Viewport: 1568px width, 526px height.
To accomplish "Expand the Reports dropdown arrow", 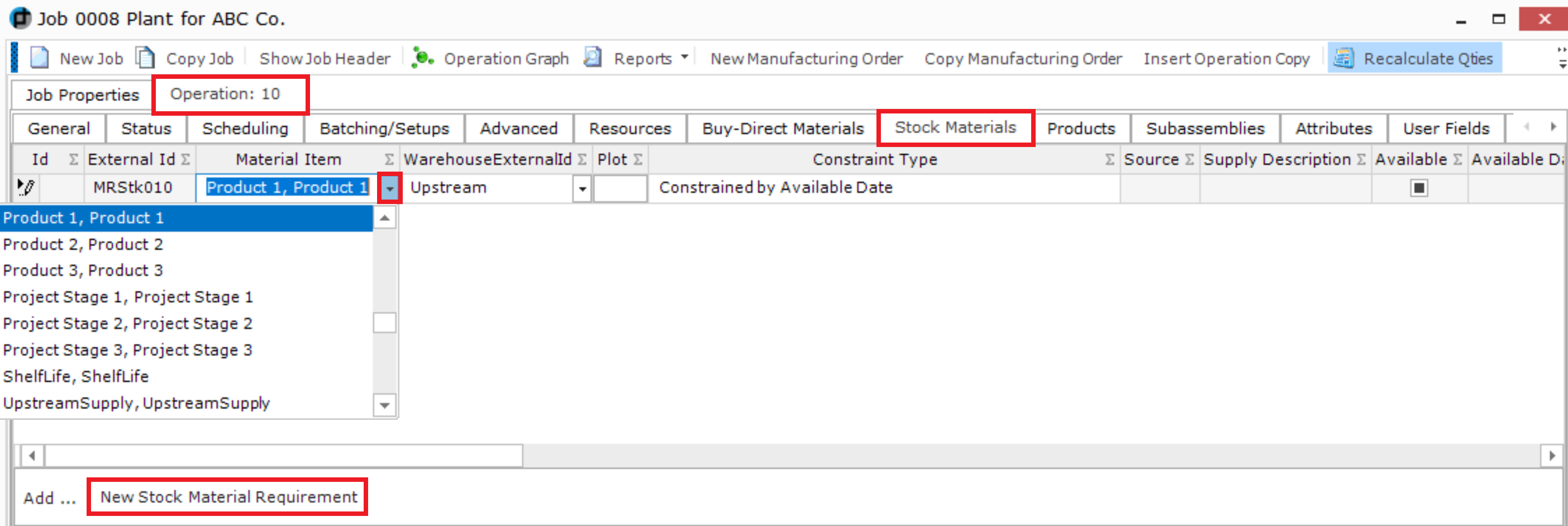I will (684, 57).
